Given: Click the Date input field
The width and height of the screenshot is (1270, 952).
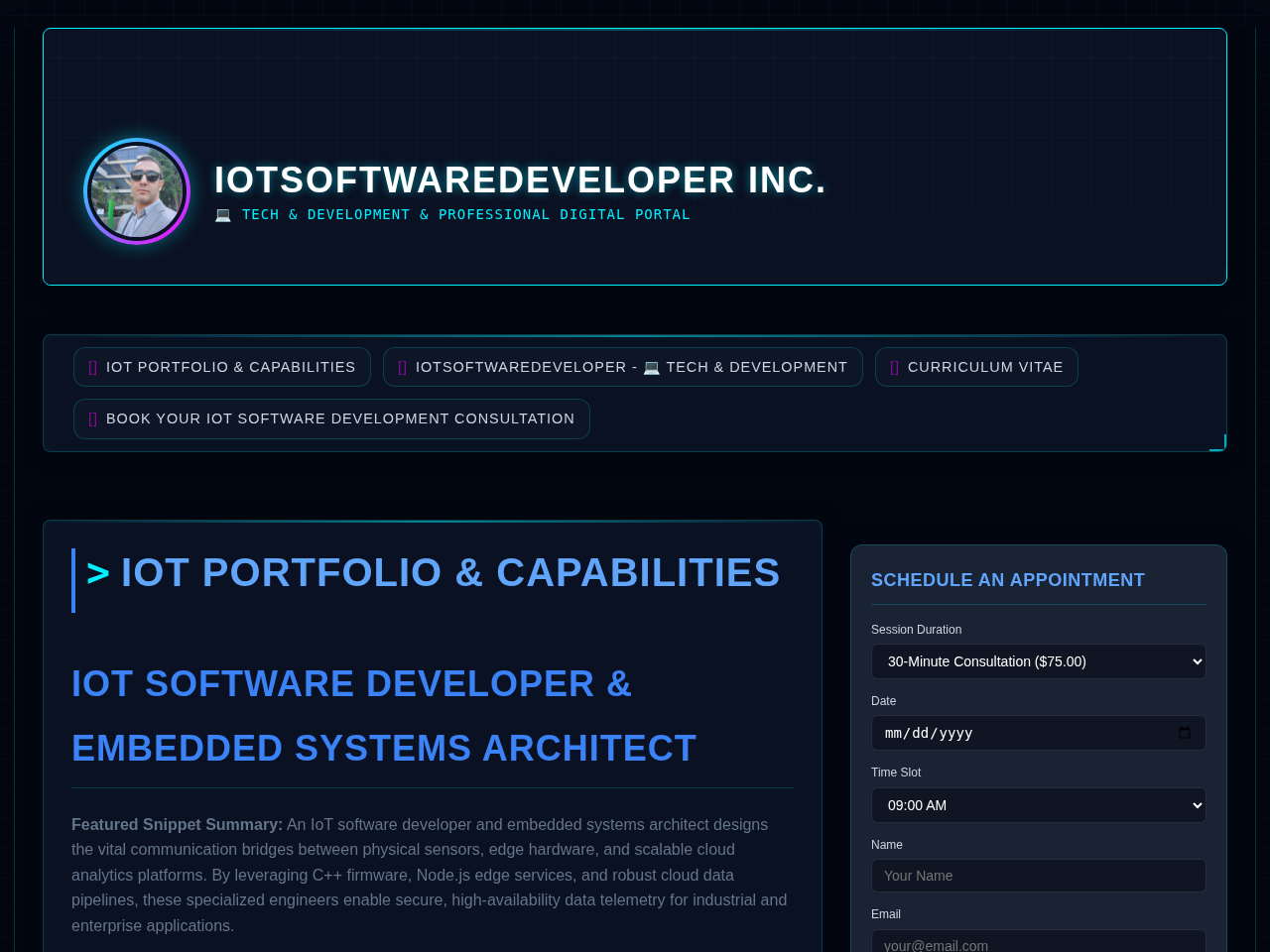Looking at the screenshot, I should tap(1039, 733).
